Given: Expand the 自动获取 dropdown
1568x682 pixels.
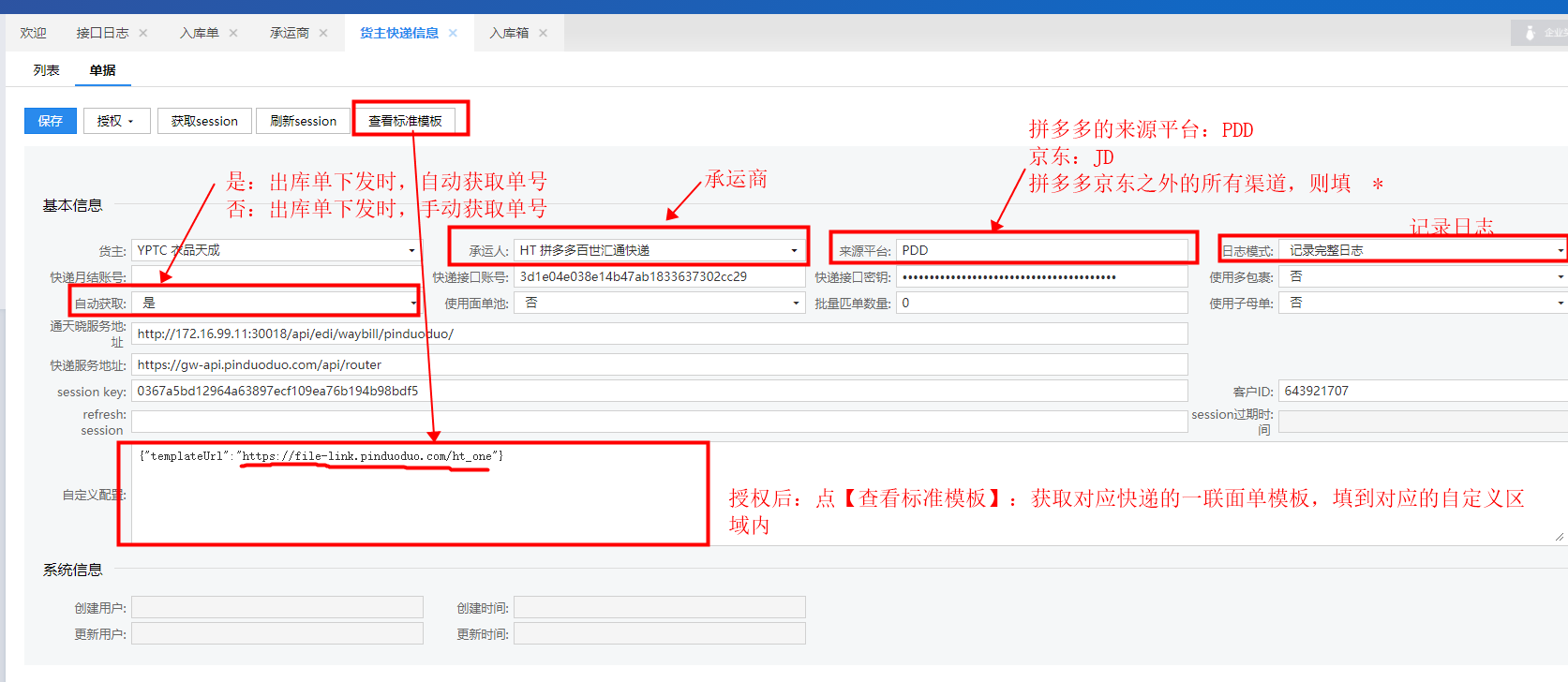Looking at the screenshot, I should pos(413,303).
